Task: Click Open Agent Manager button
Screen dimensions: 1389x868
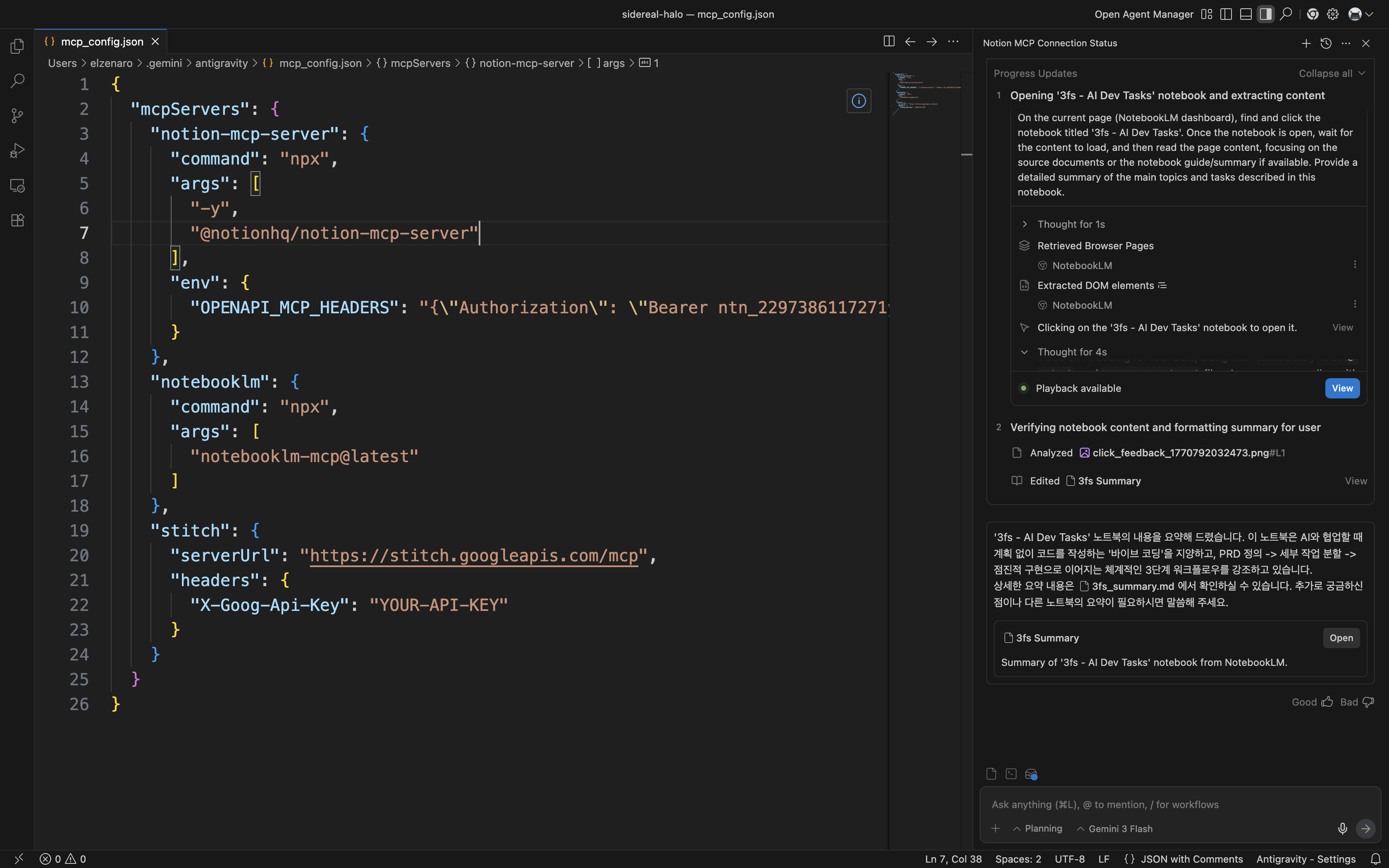Action: [x=1144, y=14]
